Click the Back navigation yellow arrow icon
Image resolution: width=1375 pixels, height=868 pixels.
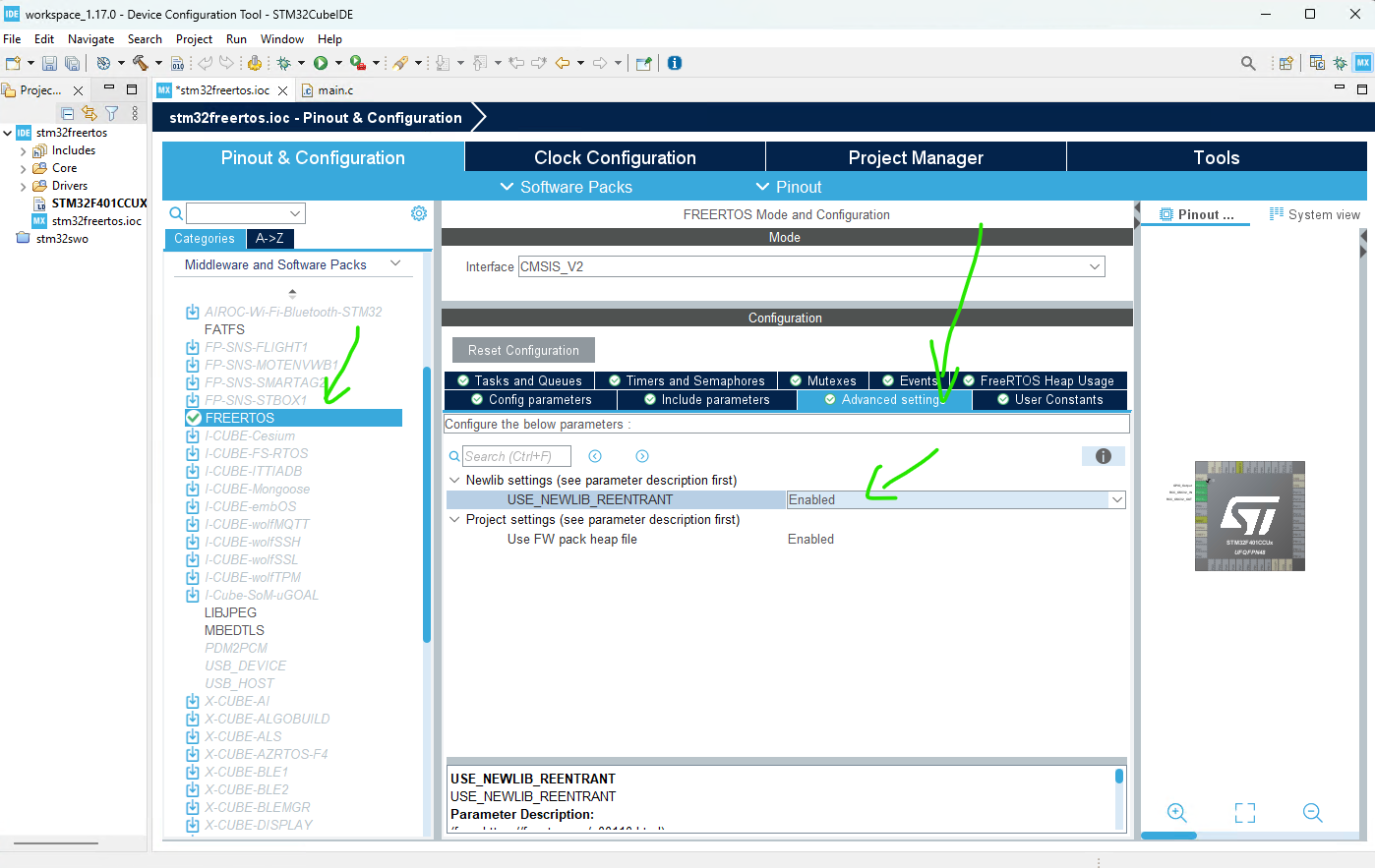(563, 63)
